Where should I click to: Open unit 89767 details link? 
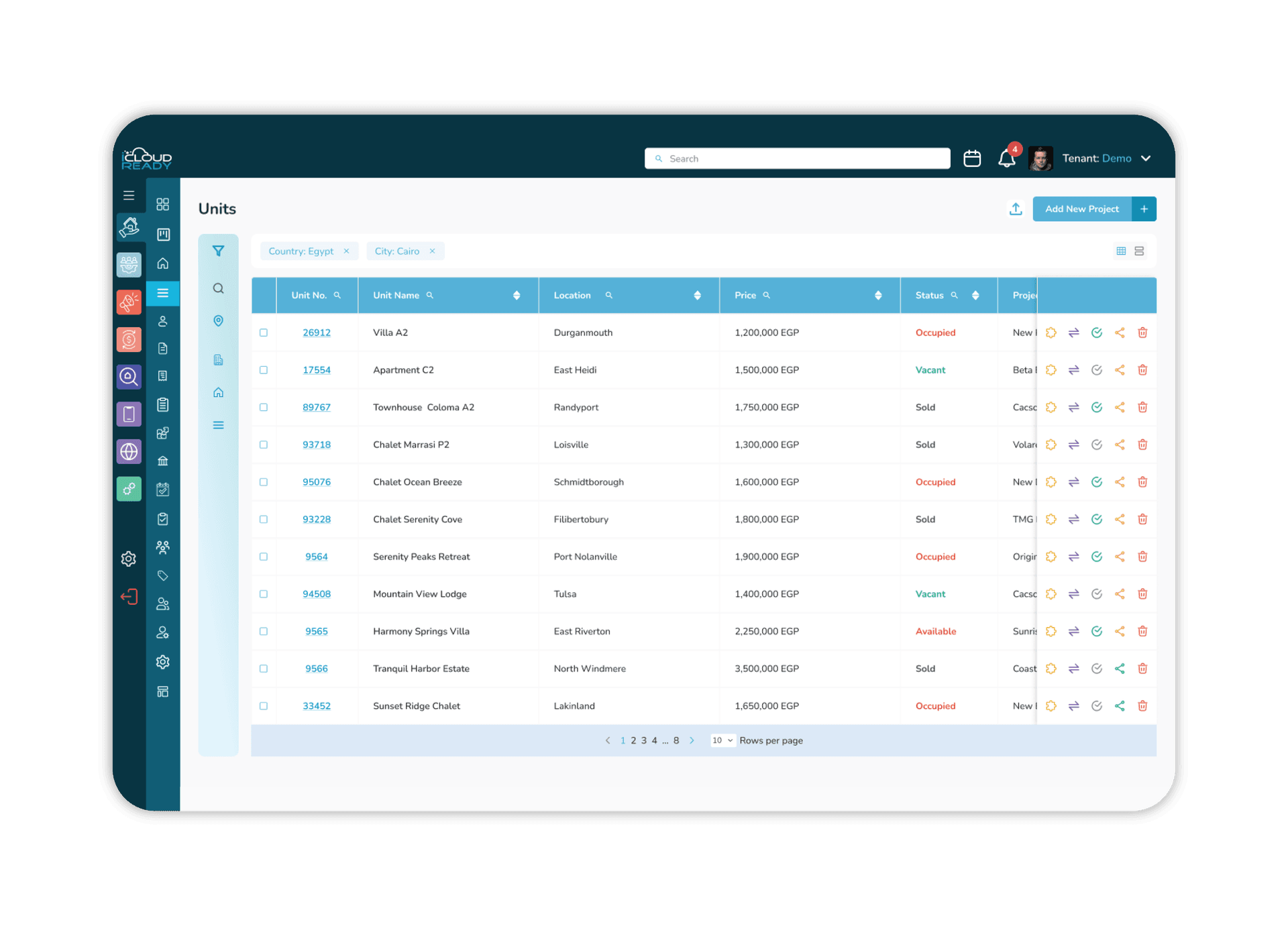[x=316, y=407]
